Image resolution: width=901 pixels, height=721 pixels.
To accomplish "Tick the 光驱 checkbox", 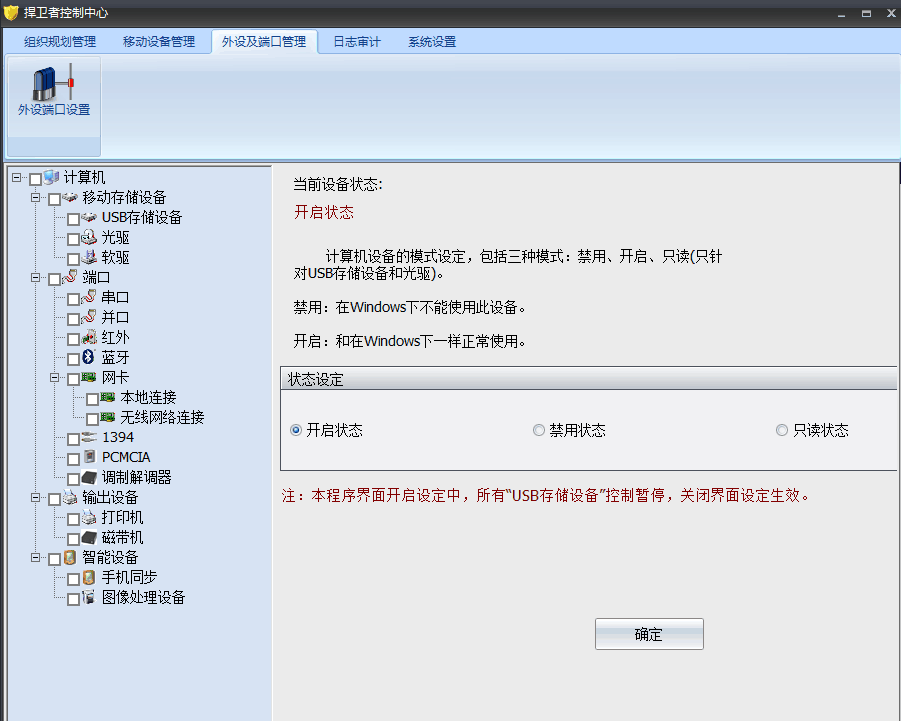I will [x=74, y=239].
